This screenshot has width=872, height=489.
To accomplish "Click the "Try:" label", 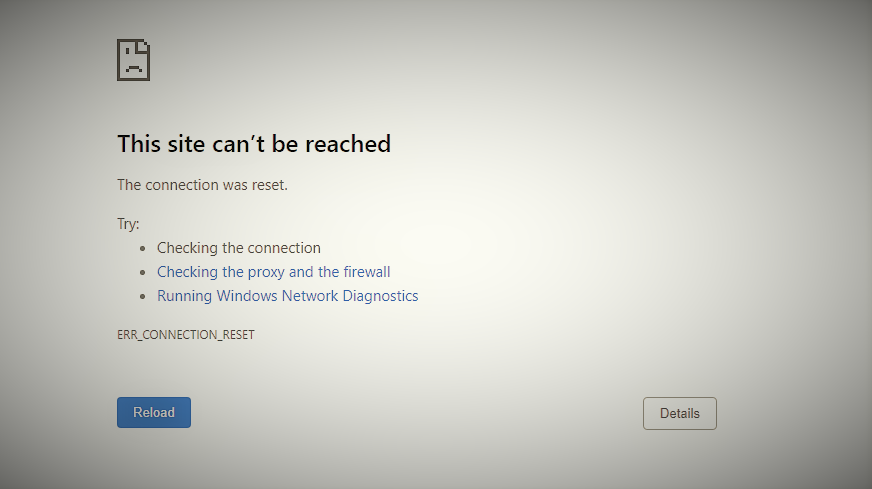I will pos(128,224).
